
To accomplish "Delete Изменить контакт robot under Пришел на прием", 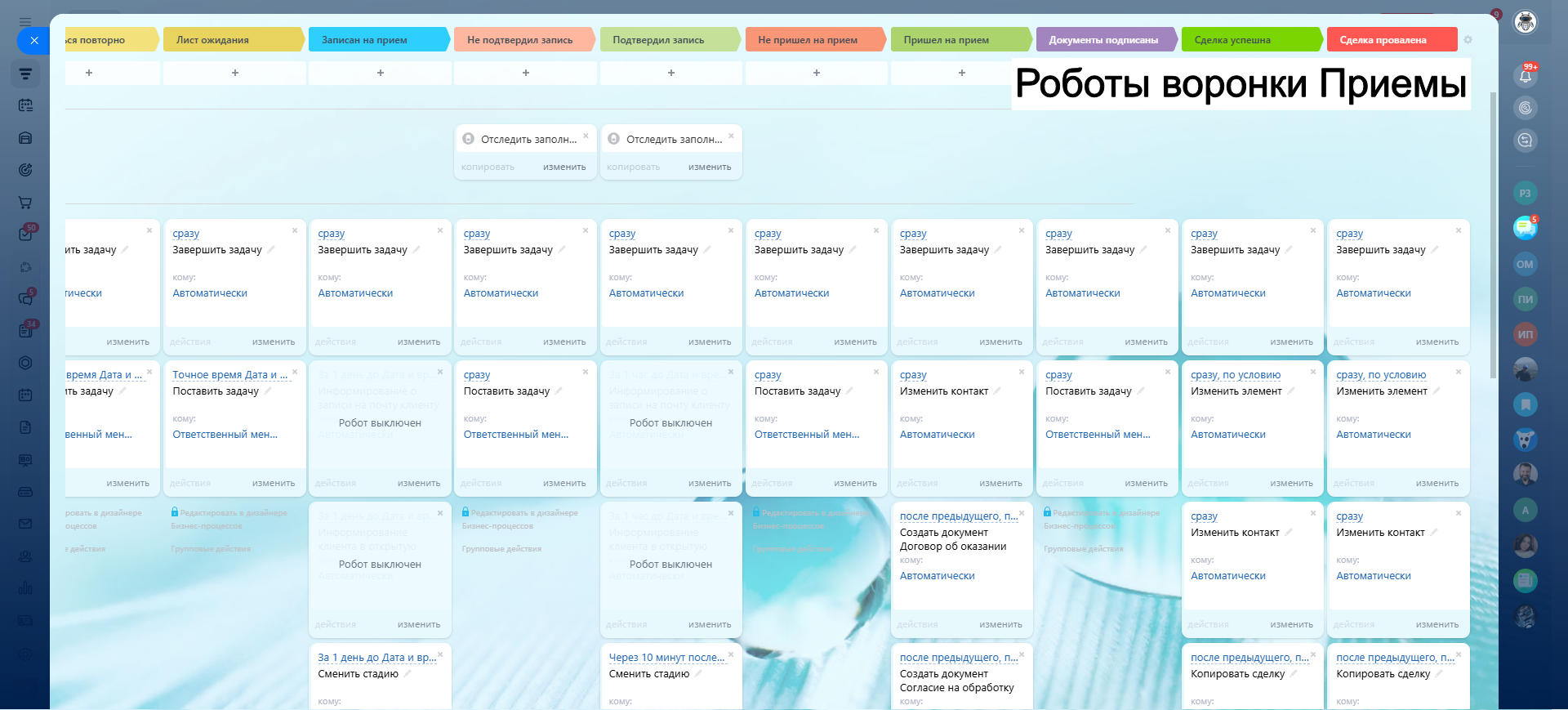I will pos(1022,372).
